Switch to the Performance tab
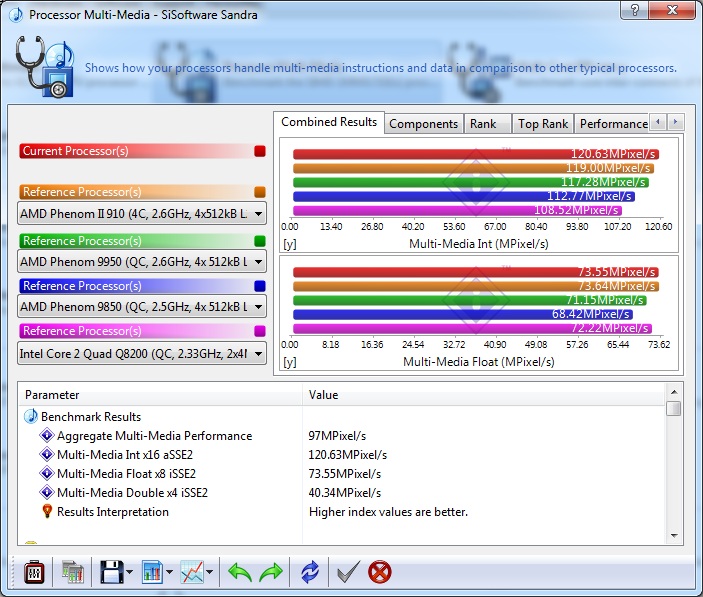 pos(612,124)
